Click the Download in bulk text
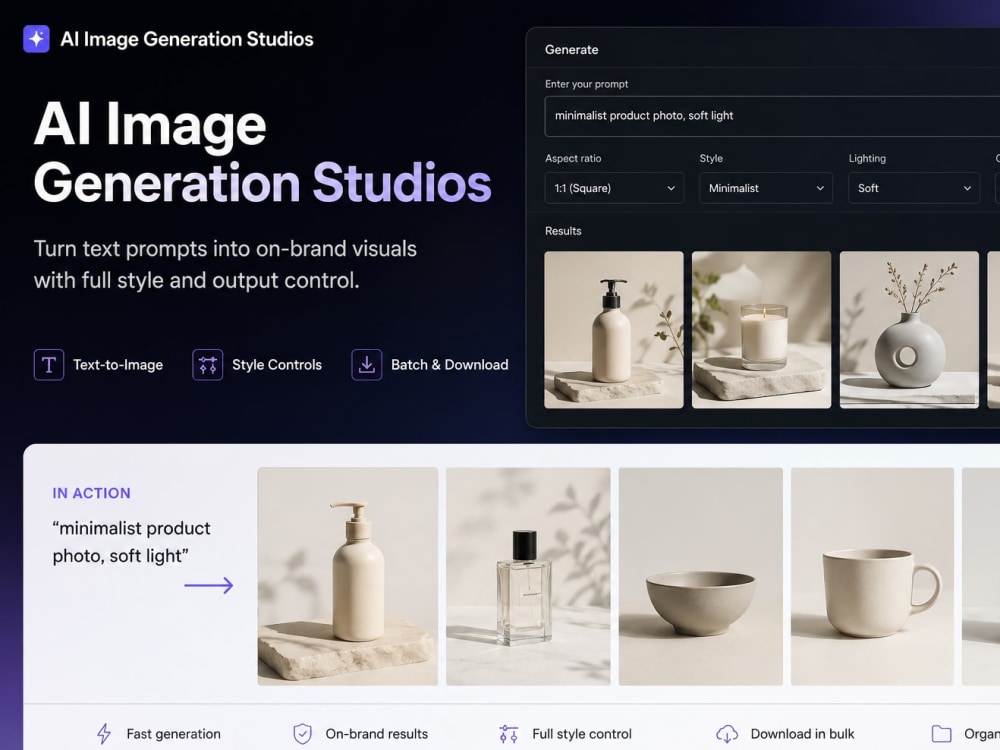Screen dimensions: 1000x750 [802, 734]
